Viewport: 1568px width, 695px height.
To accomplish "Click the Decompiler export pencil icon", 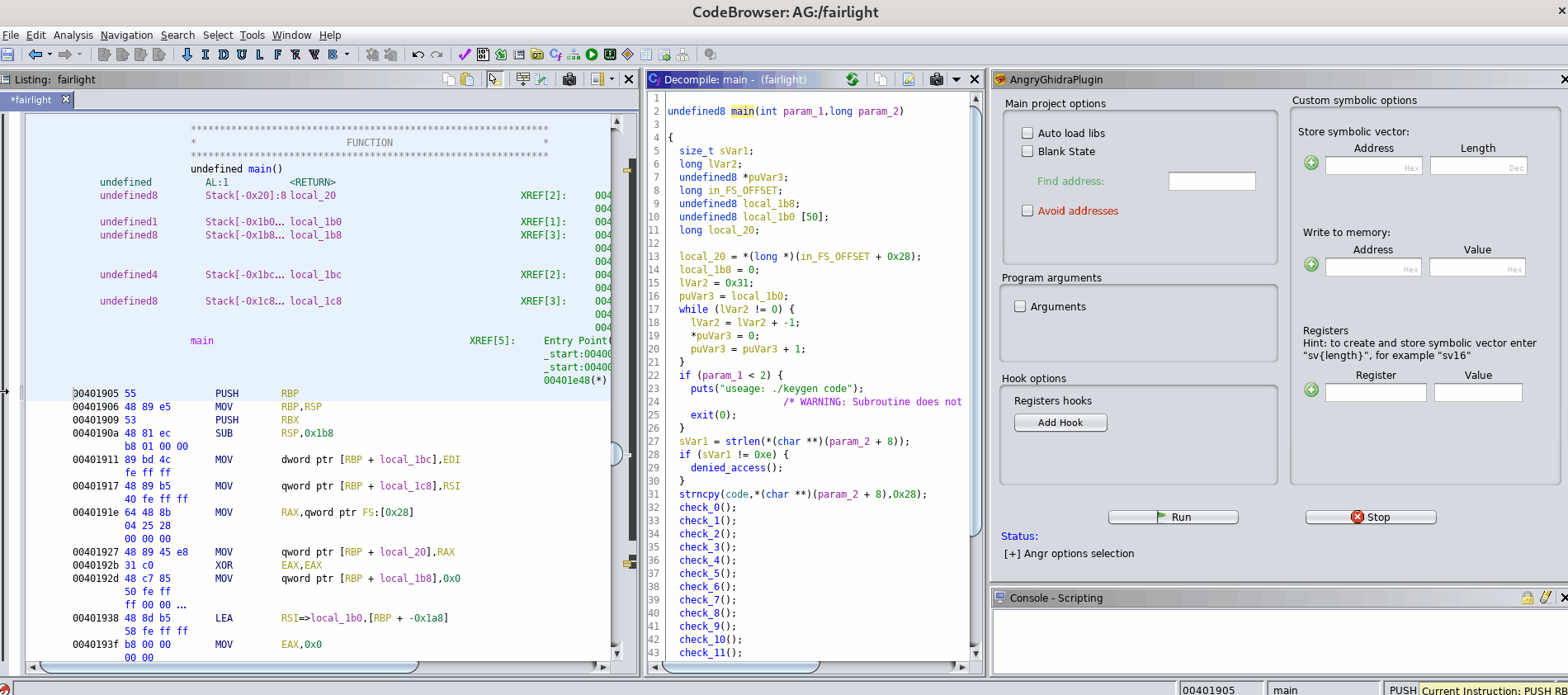I will pyautogui.click(x=909, y=79).
